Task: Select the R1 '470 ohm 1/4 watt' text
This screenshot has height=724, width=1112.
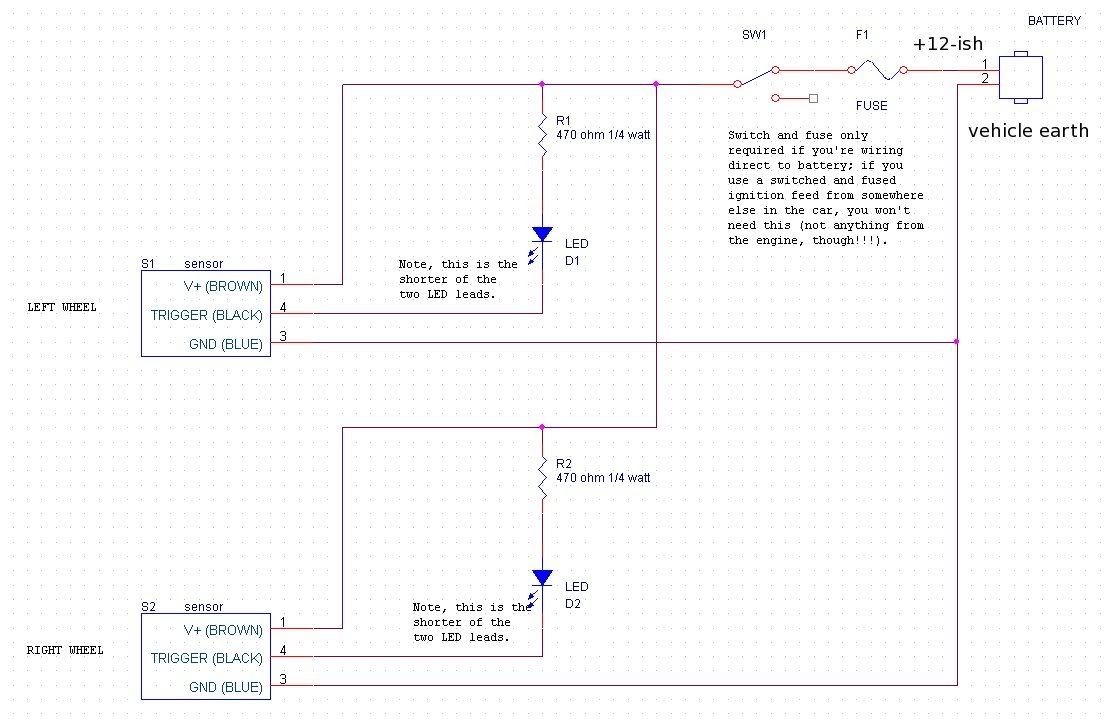Action: [603, 134]
